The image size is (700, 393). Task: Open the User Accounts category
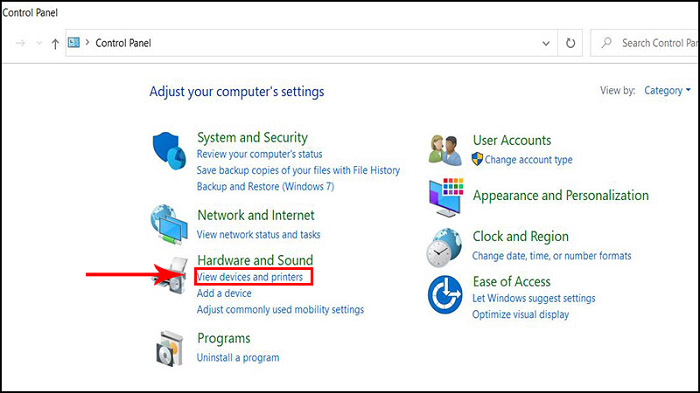[x=512, y=140]
